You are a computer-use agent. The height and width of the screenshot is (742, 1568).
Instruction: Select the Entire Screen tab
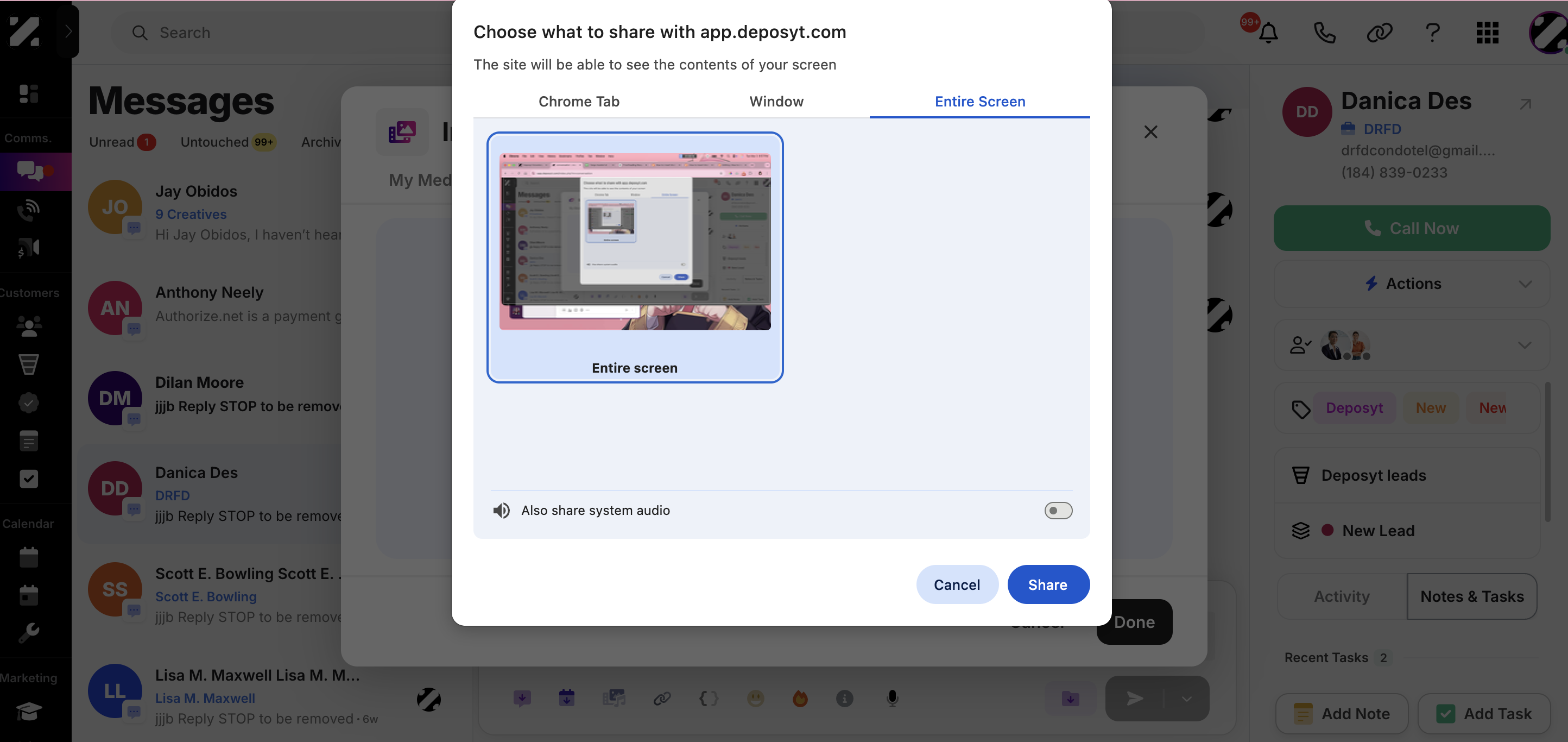(979, 101)
